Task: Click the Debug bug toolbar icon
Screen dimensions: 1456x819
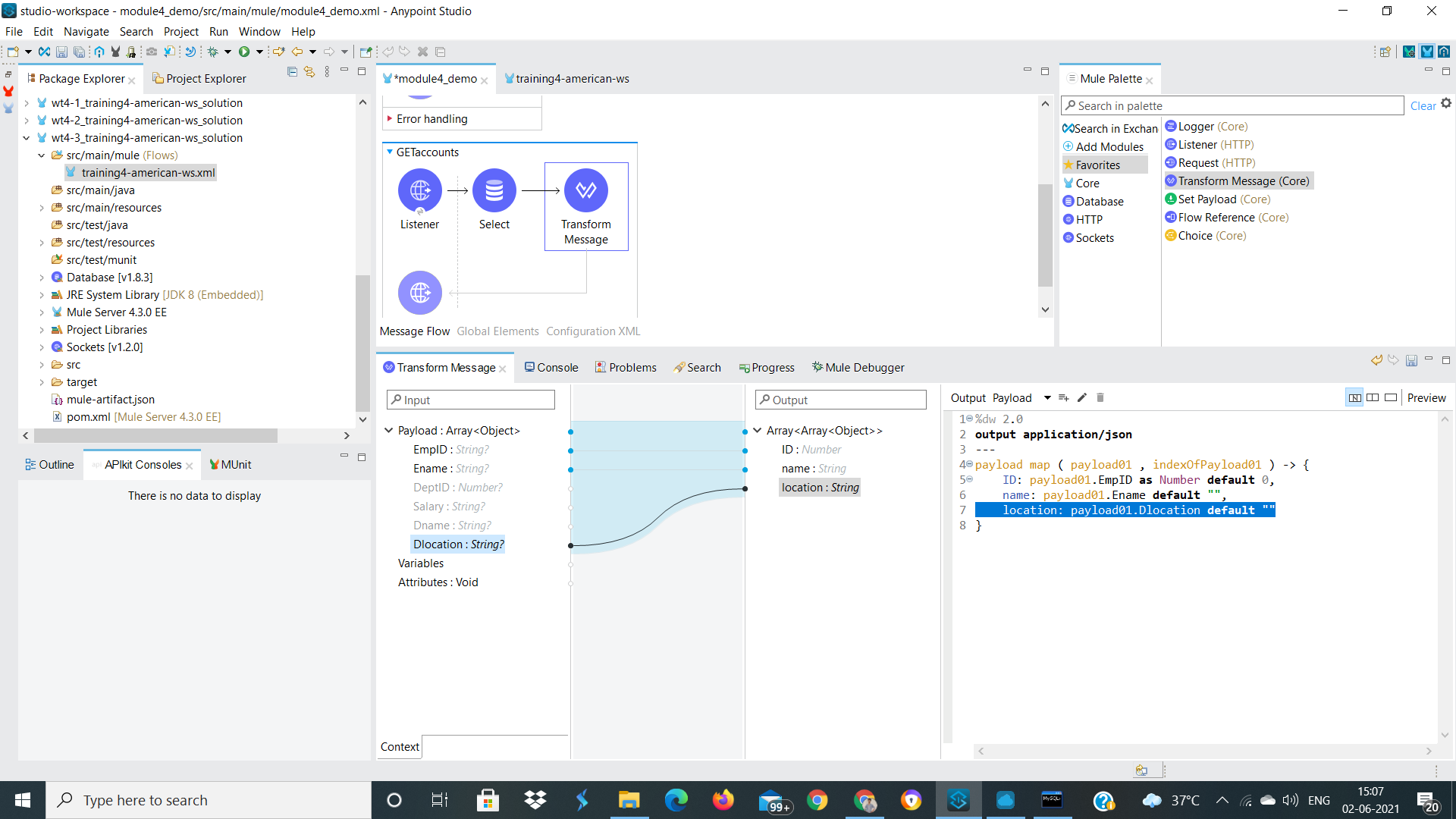Action: tap(213, 52)
